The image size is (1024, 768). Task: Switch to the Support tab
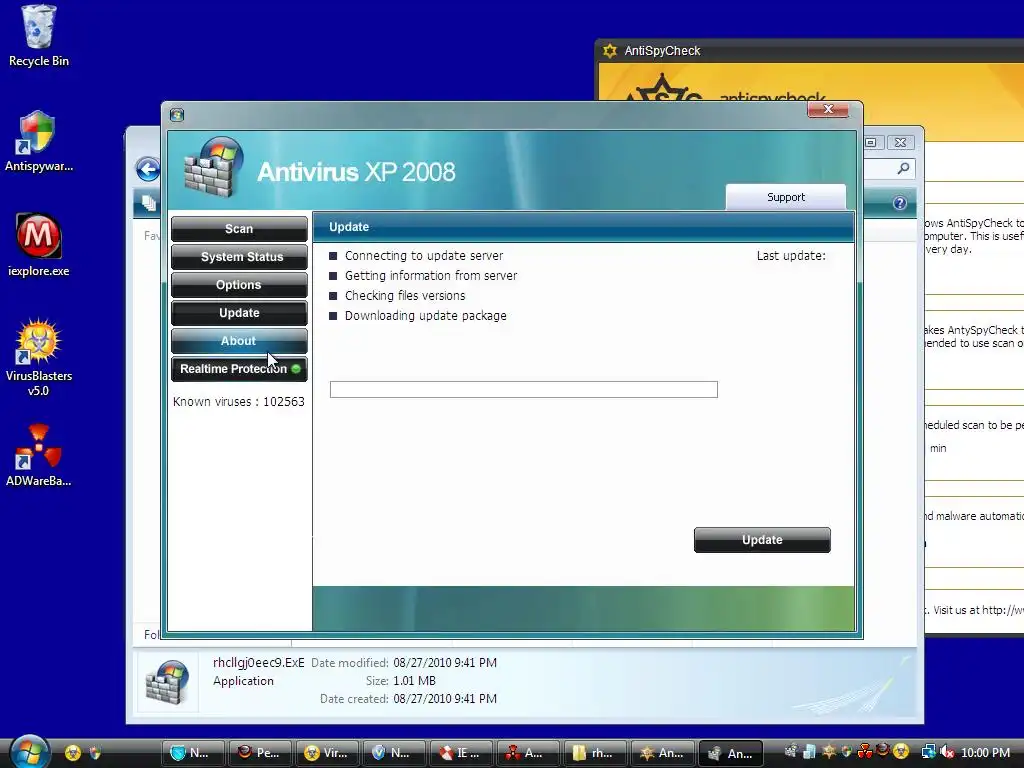[786, 197]
